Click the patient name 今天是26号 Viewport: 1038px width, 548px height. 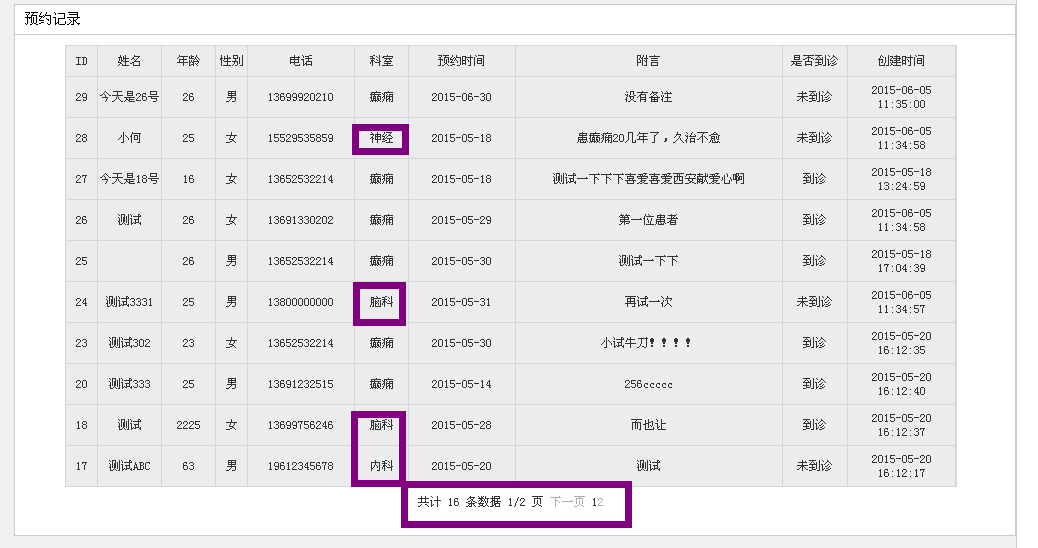(129, 97)
